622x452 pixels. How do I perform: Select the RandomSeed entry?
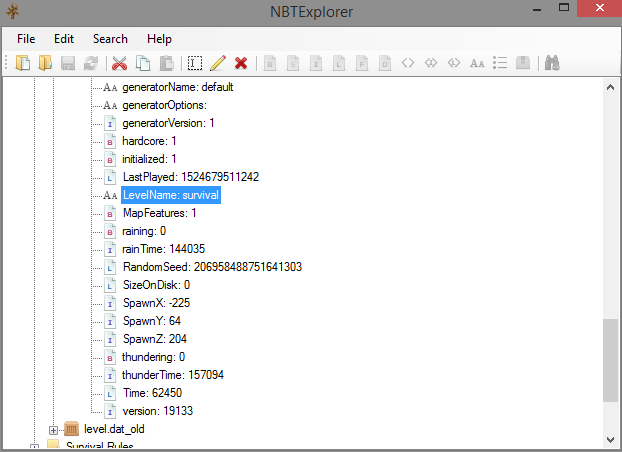[212, 267]
